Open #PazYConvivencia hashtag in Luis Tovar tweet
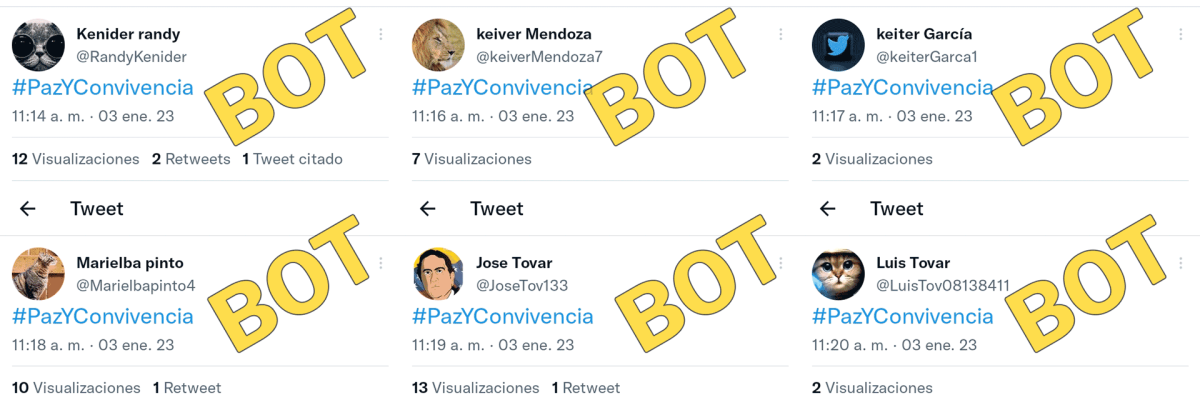1200x405 pixels. 903,317
